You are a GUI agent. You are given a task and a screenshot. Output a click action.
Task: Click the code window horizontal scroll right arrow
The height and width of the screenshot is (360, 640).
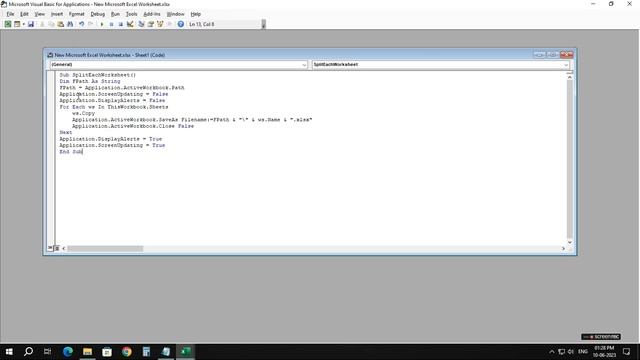click(563, 248)
